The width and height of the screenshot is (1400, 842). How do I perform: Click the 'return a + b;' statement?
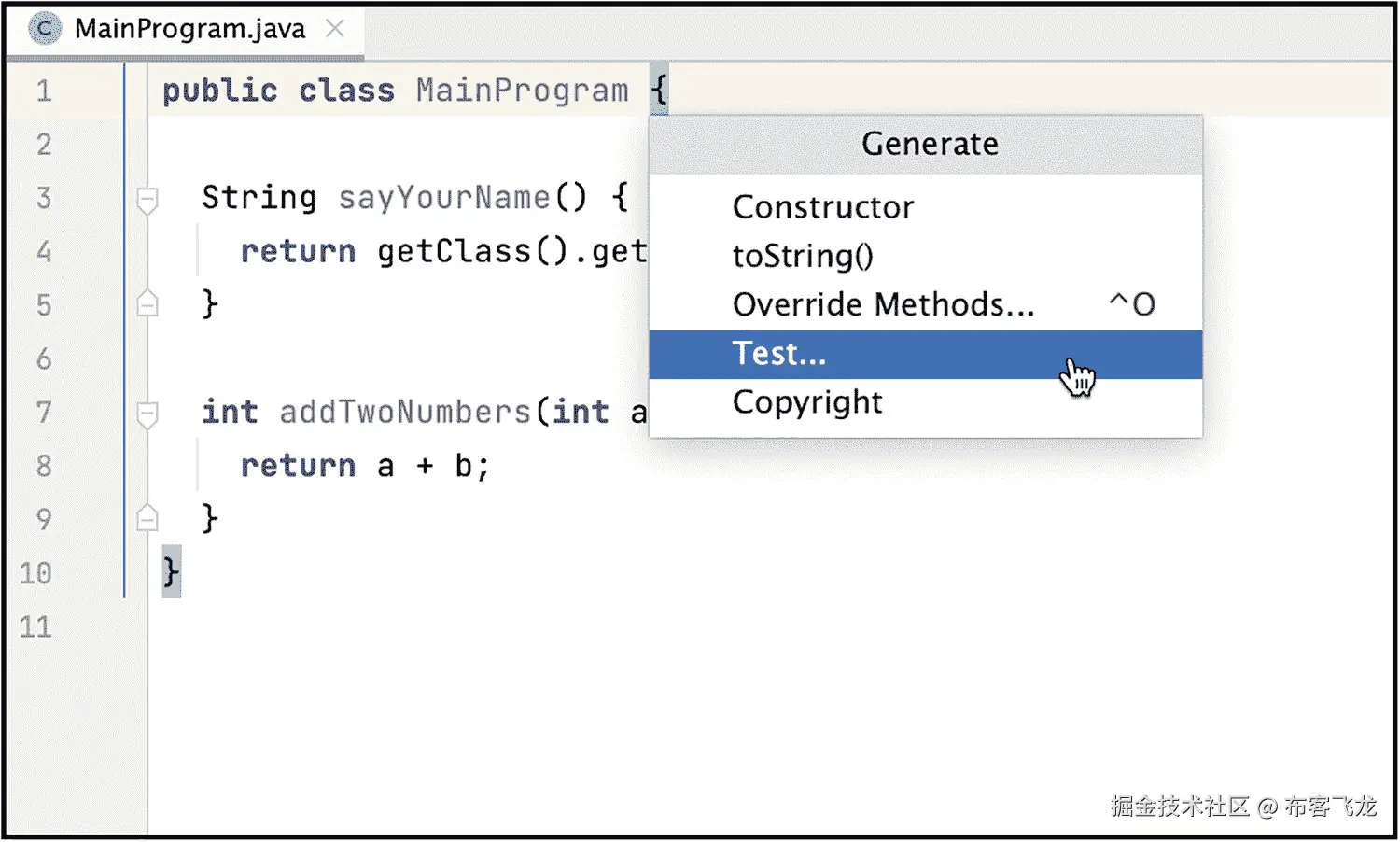click(364, 466)
